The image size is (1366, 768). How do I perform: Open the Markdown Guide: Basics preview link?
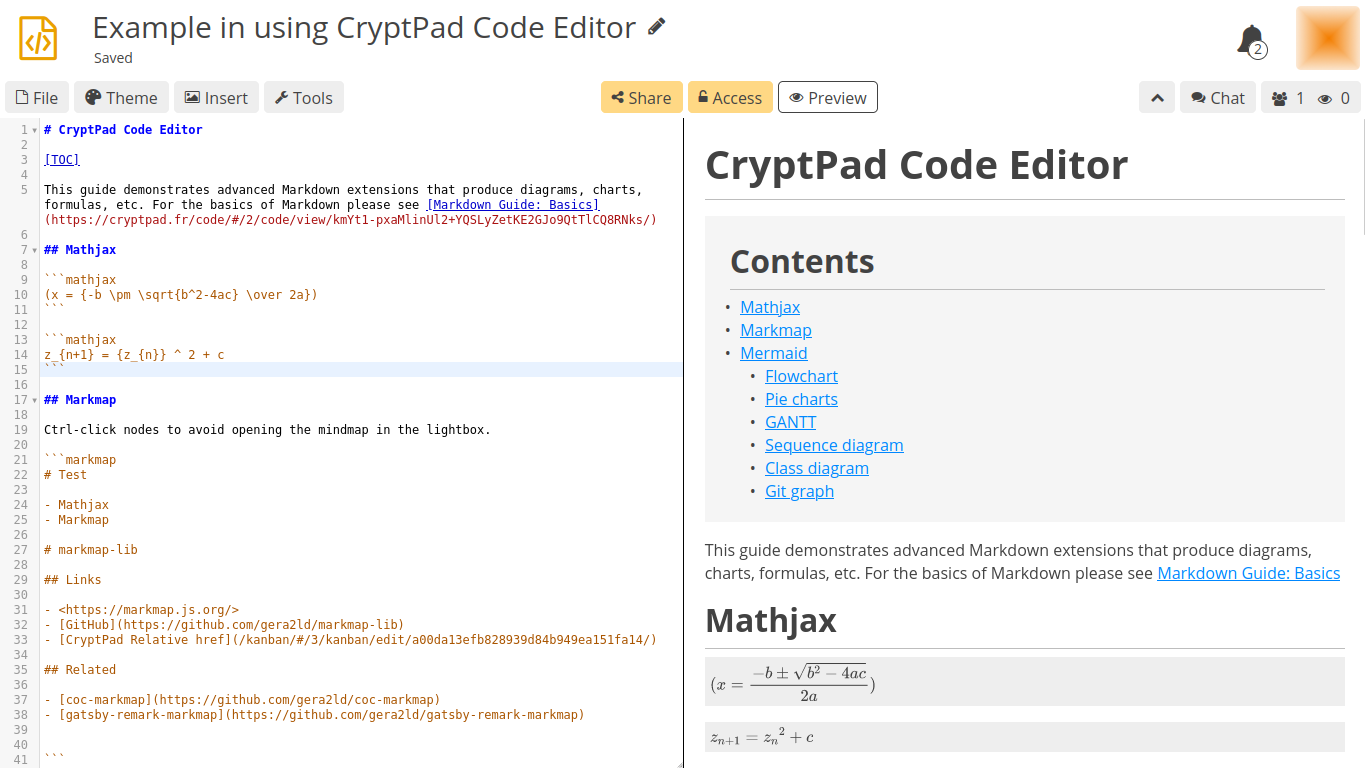(1248, 573)
